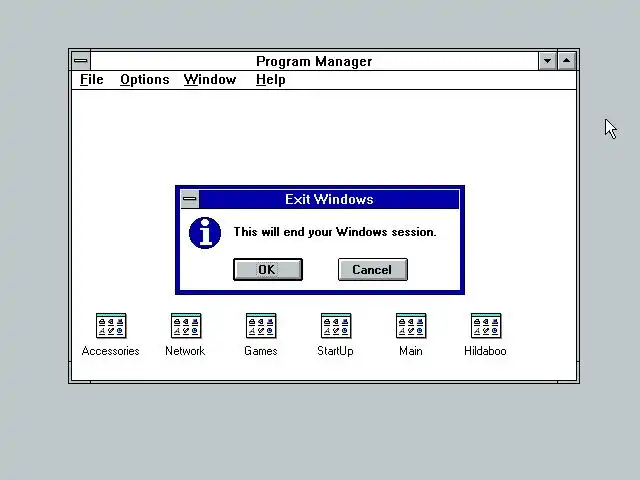The image size is (640, 480).
Task: Open the File menu
Action: [91, 80]
